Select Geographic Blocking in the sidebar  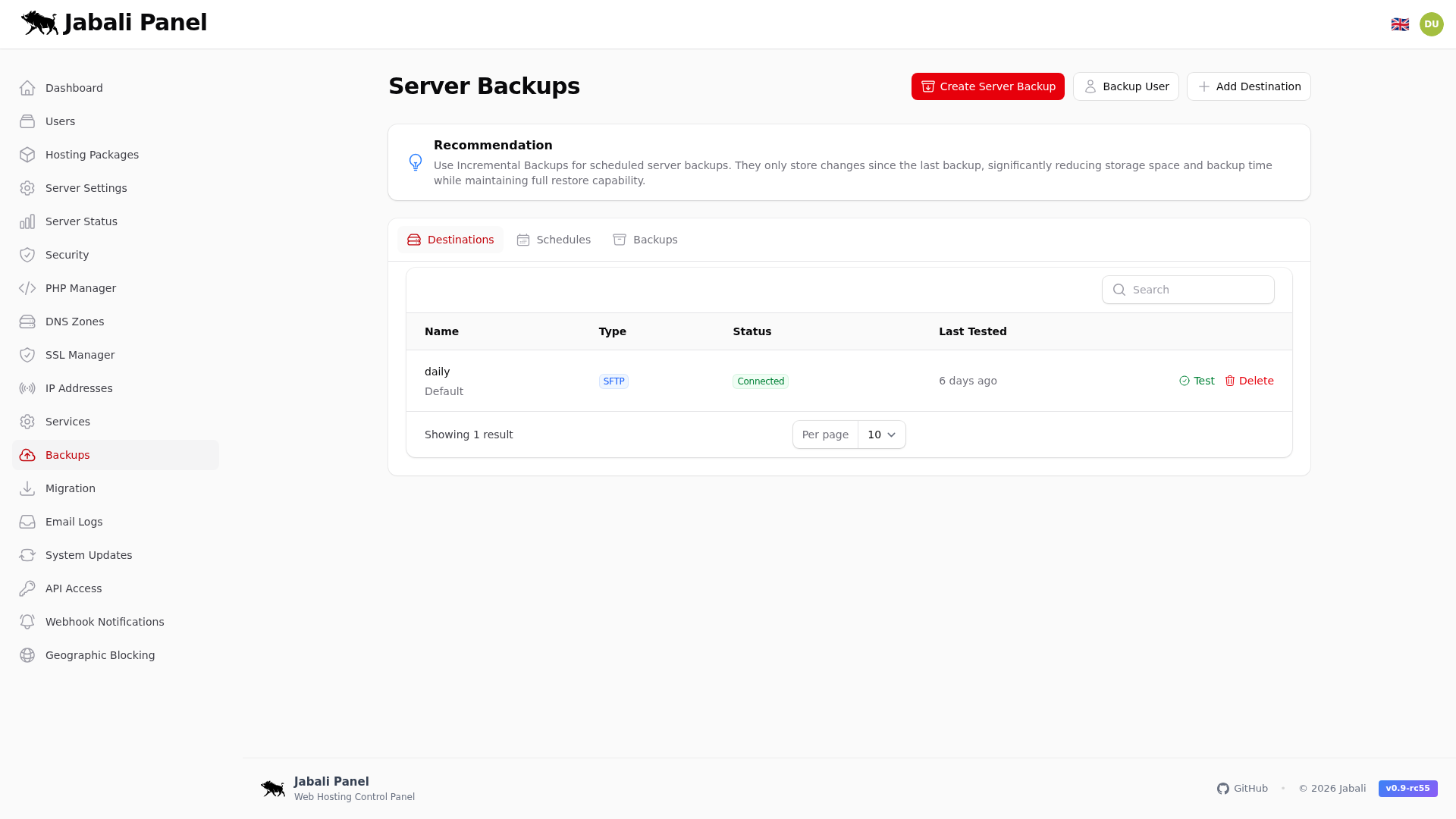click(99, 655)
